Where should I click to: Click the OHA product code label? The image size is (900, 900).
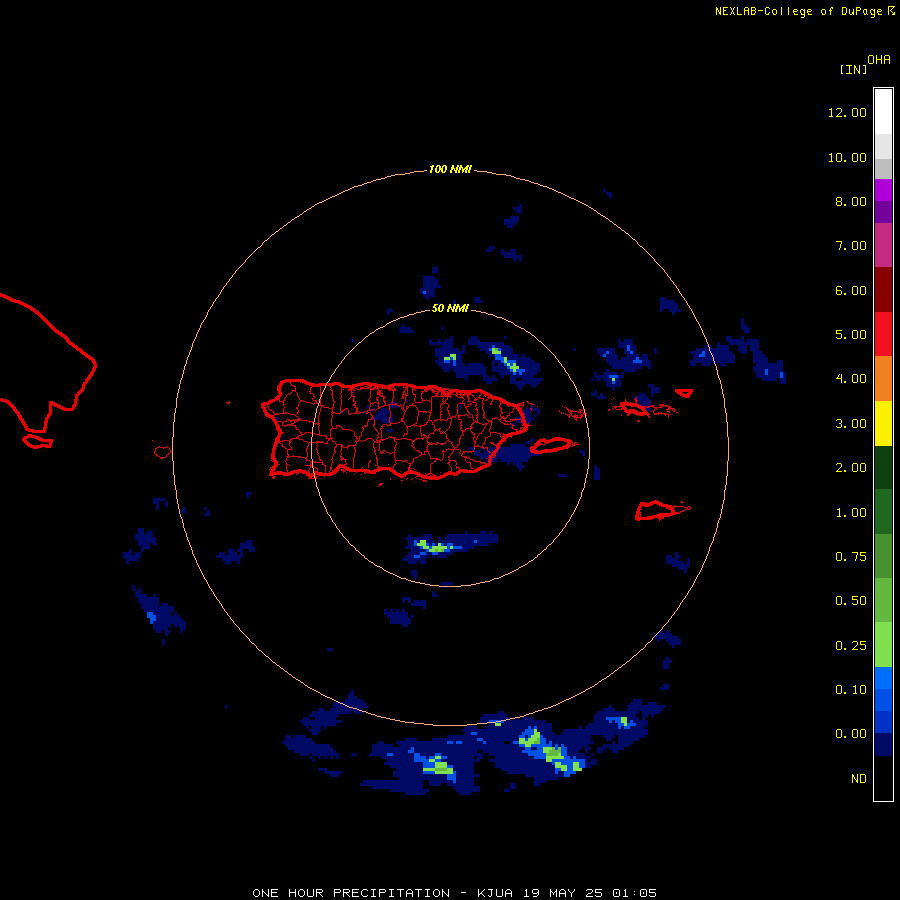point(879,59)
